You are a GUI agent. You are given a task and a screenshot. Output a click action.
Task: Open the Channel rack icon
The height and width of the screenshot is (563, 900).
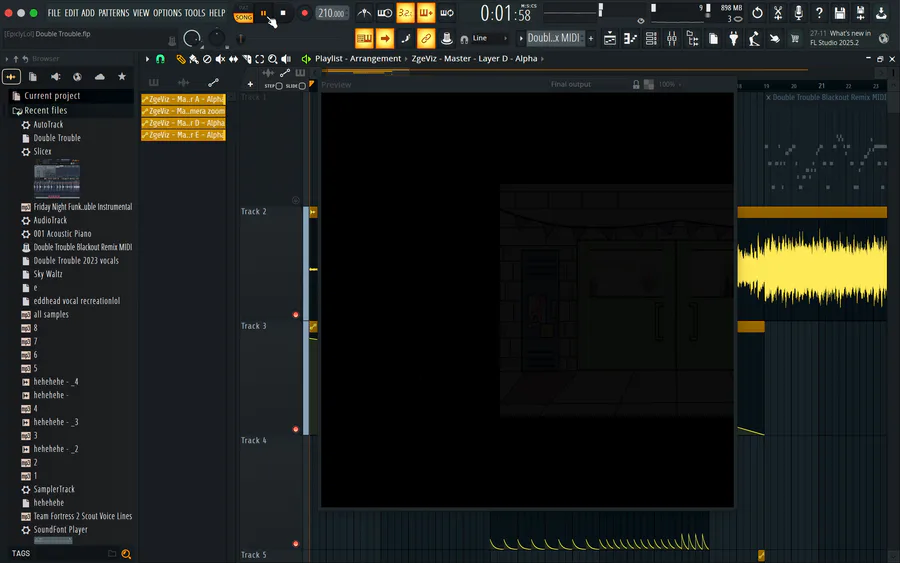tap(651, 38)
